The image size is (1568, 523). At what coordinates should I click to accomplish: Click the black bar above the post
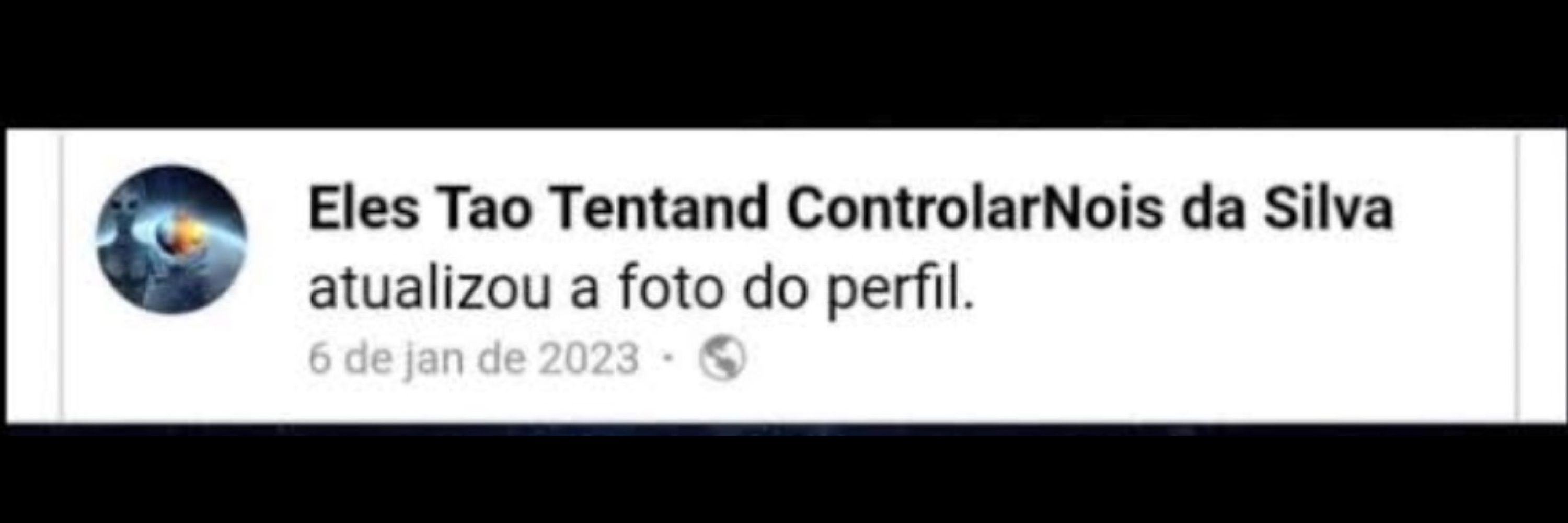784,63
